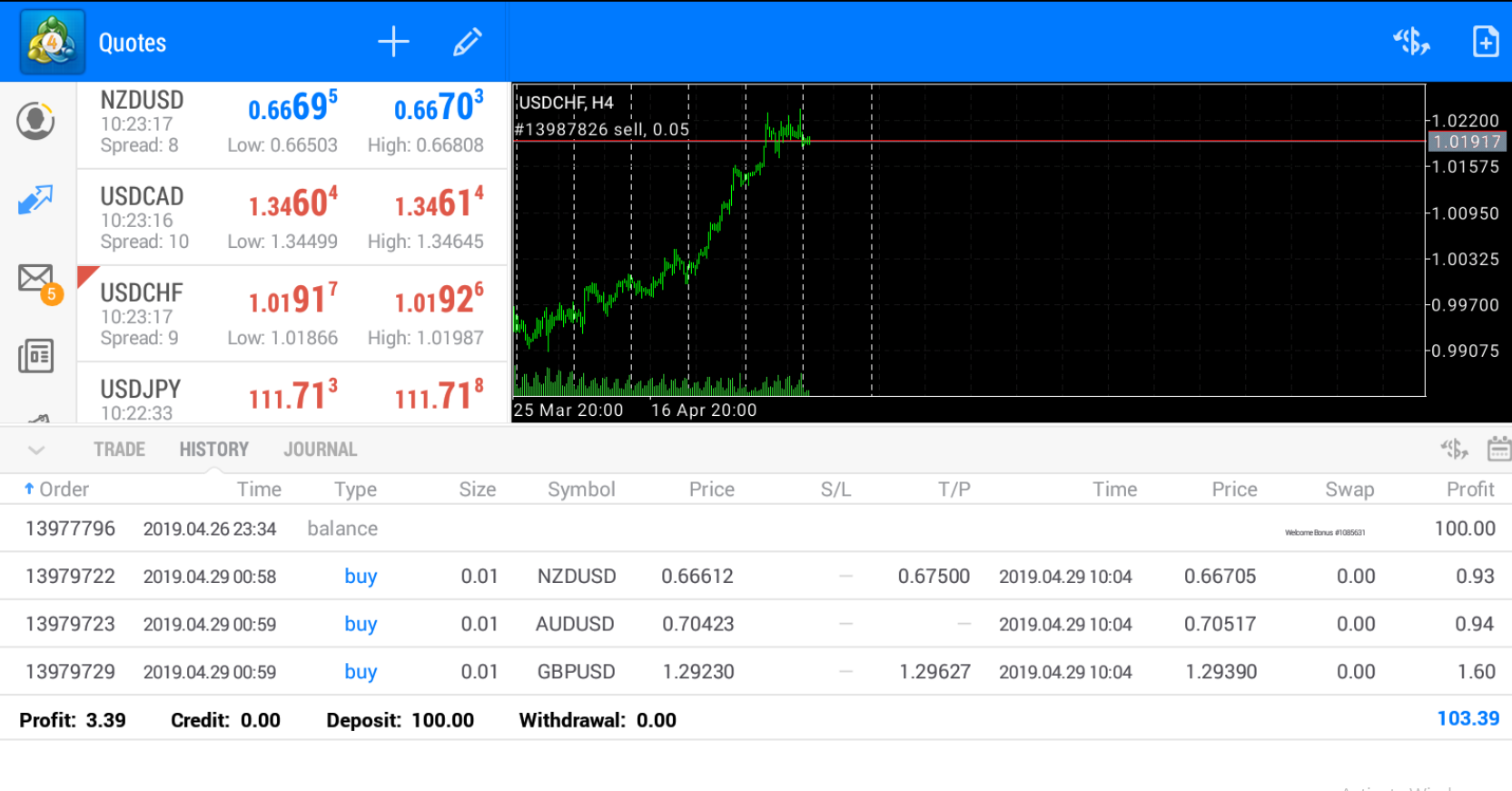
Task: Click USDJPY ask price 111.71 8
Action: pyautogui.click(x=439, y=395)
